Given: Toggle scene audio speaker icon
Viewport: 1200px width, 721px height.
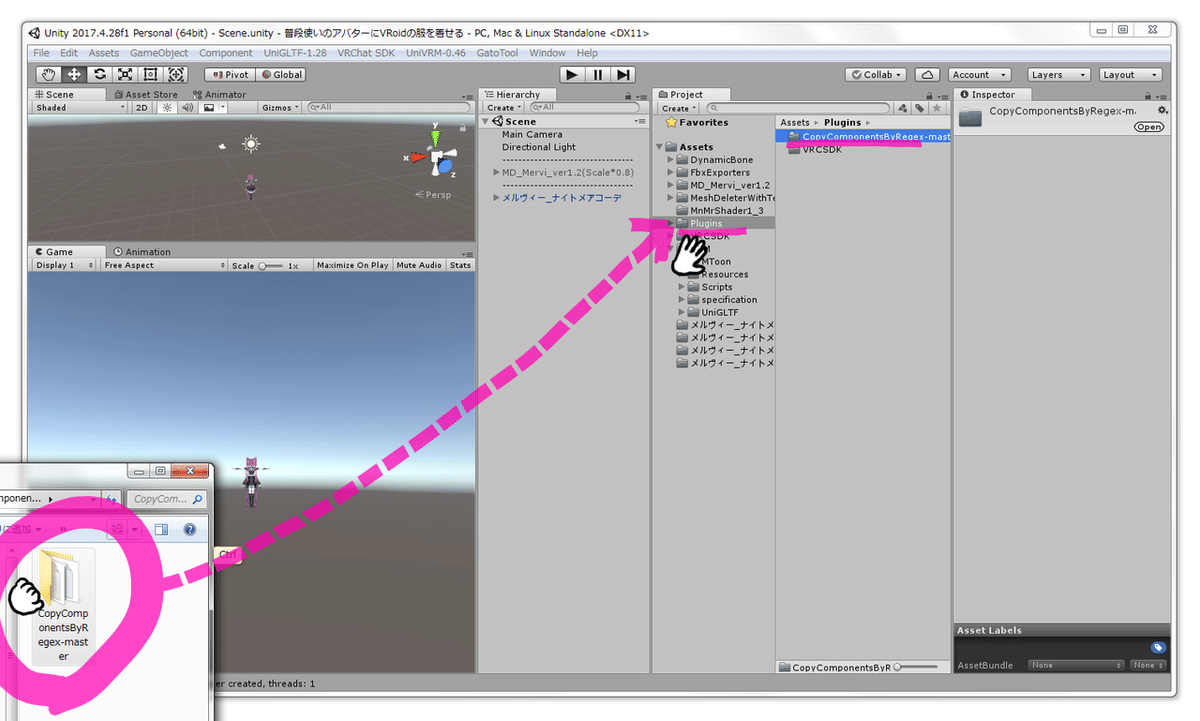Looking at the screenshot, I should pyautogui.click(x=188, y=107).
